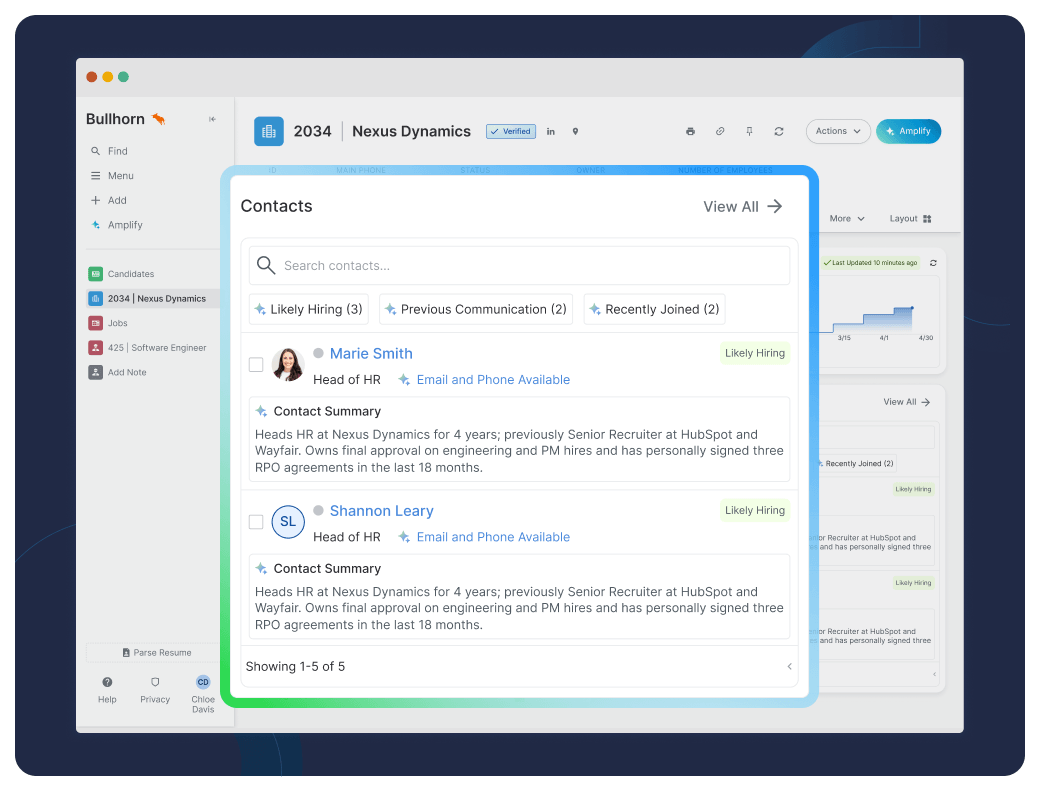Open the LinkedIn icon beside Verified
This screenshot has width=1040, height=790.
[x=551, y=131]
